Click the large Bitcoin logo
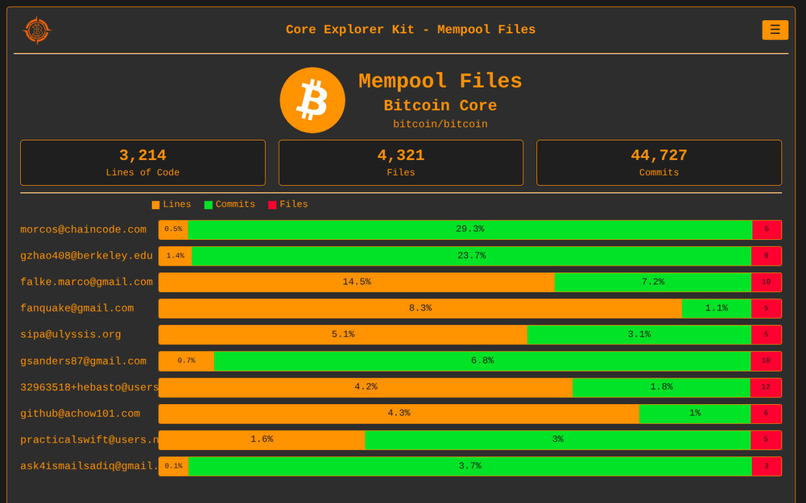Screen dimensions: 806x503 (313, 100)
